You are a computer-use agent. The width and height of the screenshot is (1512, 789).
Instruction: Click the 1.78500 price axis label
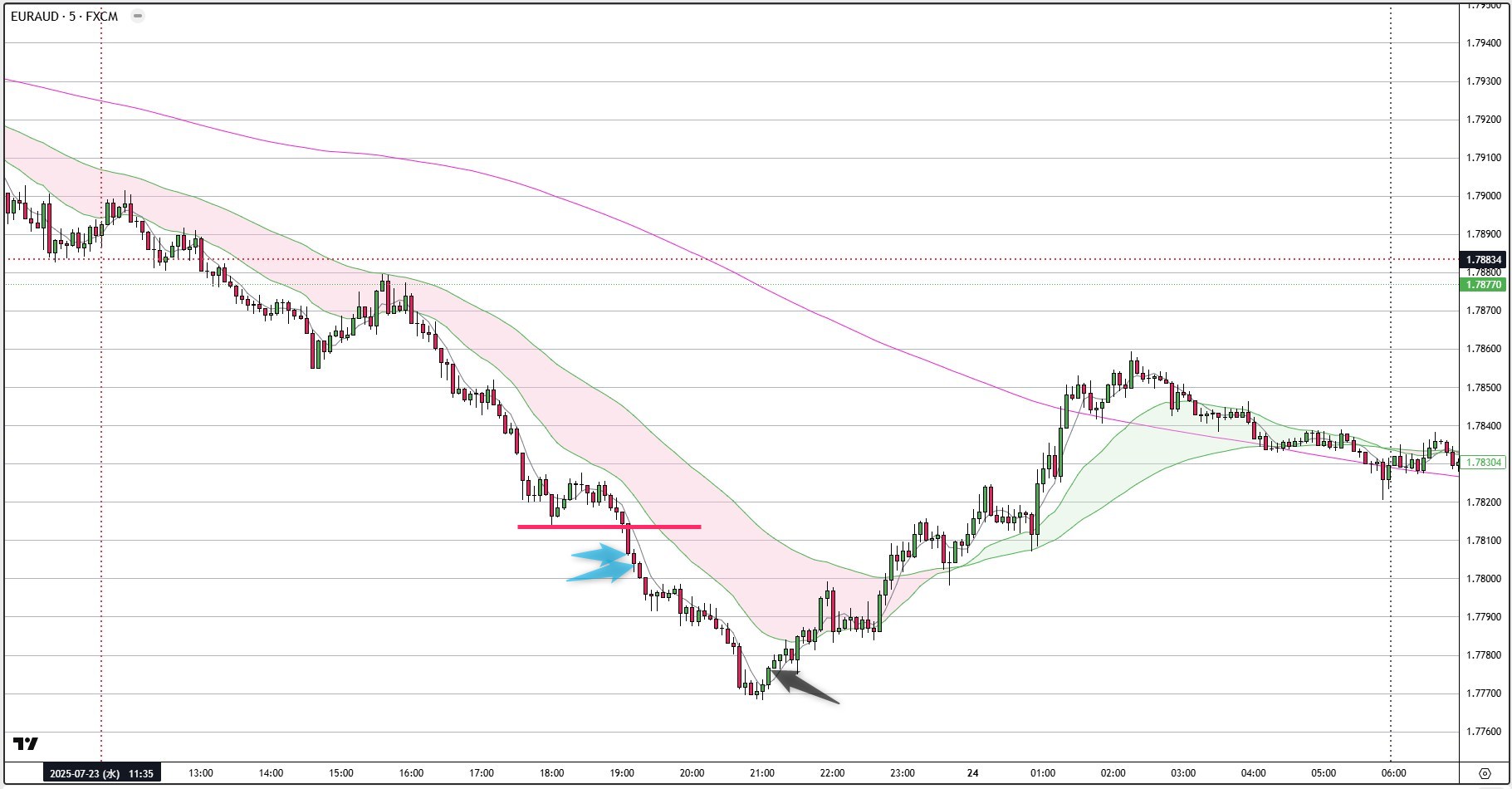click(x=1484, y=388)
